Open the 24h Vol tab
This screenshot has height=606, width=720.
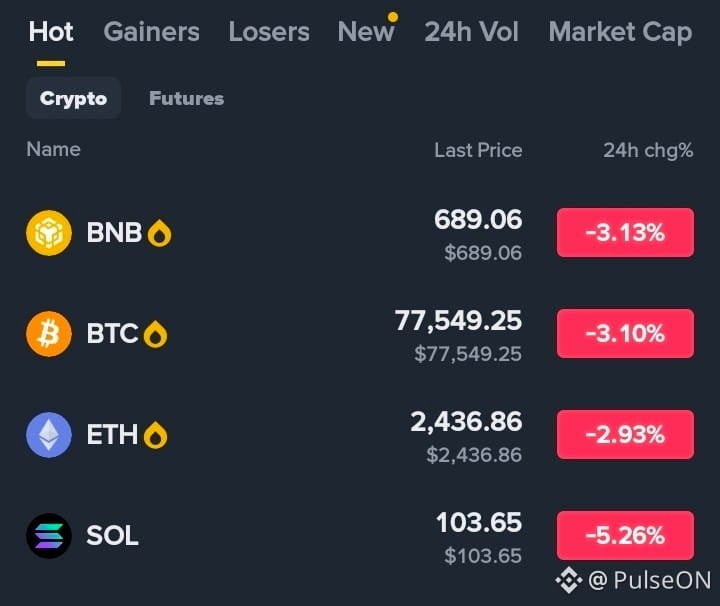tap(472, 32)
